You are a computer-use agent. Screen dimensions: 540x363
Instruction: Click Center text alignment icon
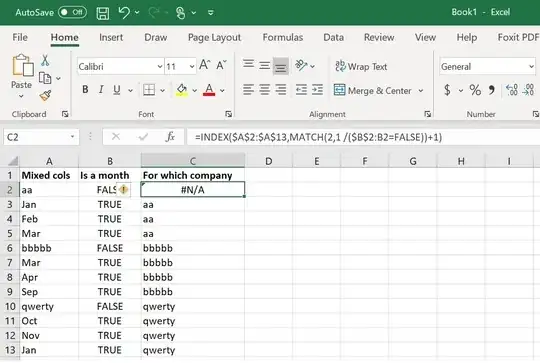[x=264, y=90]
